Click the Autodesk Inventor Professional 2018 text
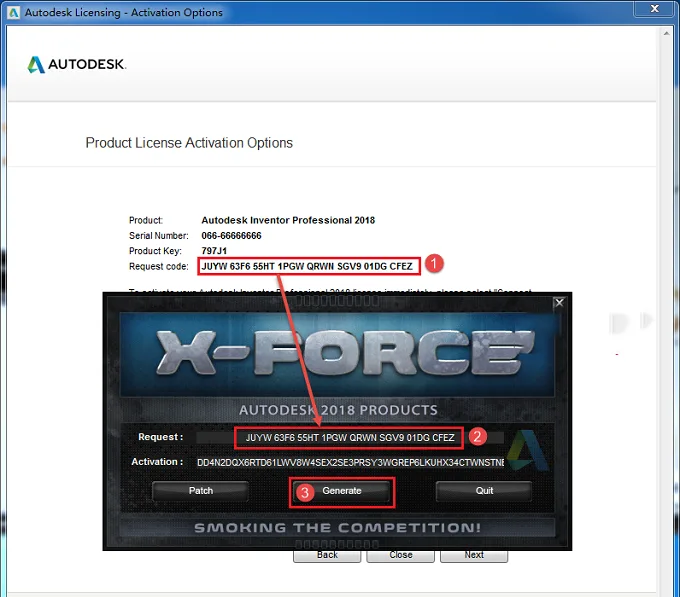The height and width of the screenshot is (597, 680). click(288, 220)
